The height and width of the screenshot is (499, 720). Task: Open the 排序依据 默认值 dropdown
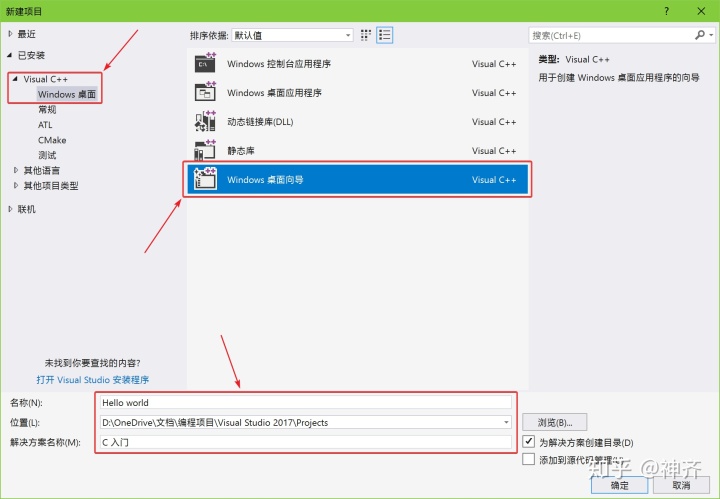pyautogui.click(x=292, y=35)
